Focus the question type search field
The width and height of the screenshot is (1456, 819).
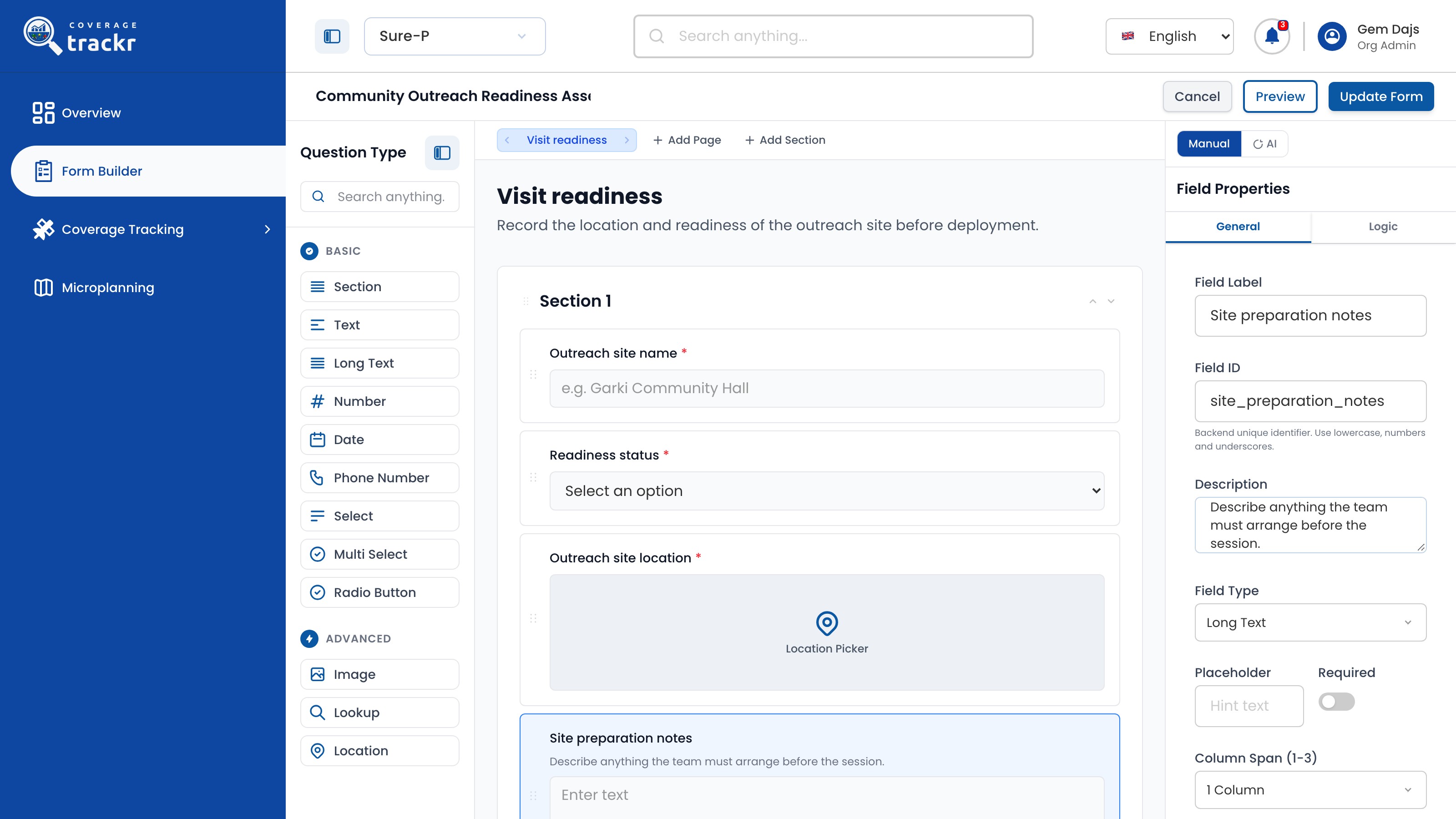click(380, 197)
